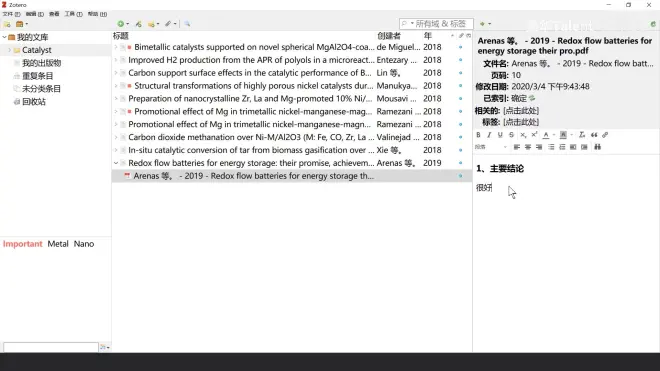Click the tag filter input field

pos(51,347)
